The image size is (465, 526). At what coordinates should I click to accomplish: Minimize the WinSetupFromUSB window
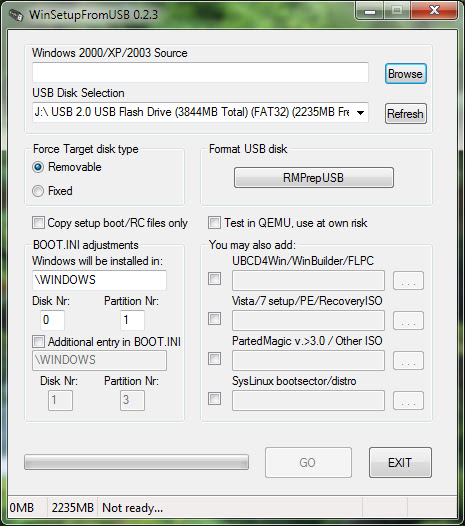click(x=370, y=11)
